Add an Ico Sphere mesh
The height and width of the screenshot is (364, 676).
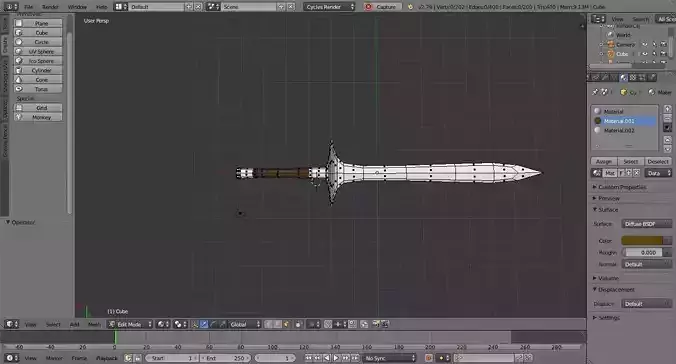[38, 61]
